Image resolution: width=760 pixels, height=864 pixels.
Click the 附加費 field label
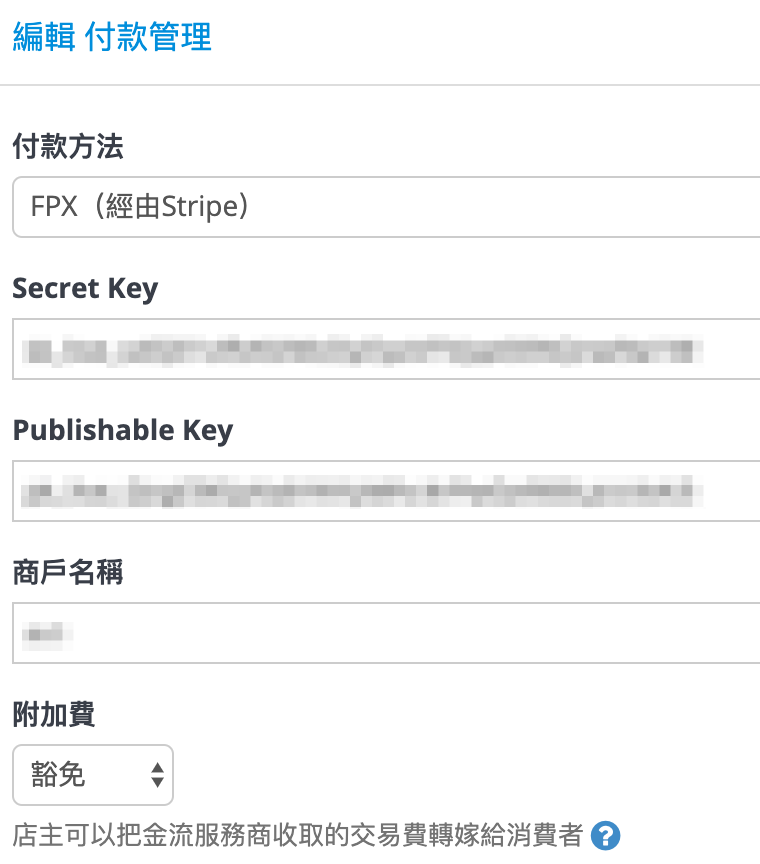pyautogui.click(x=54, y=714)
